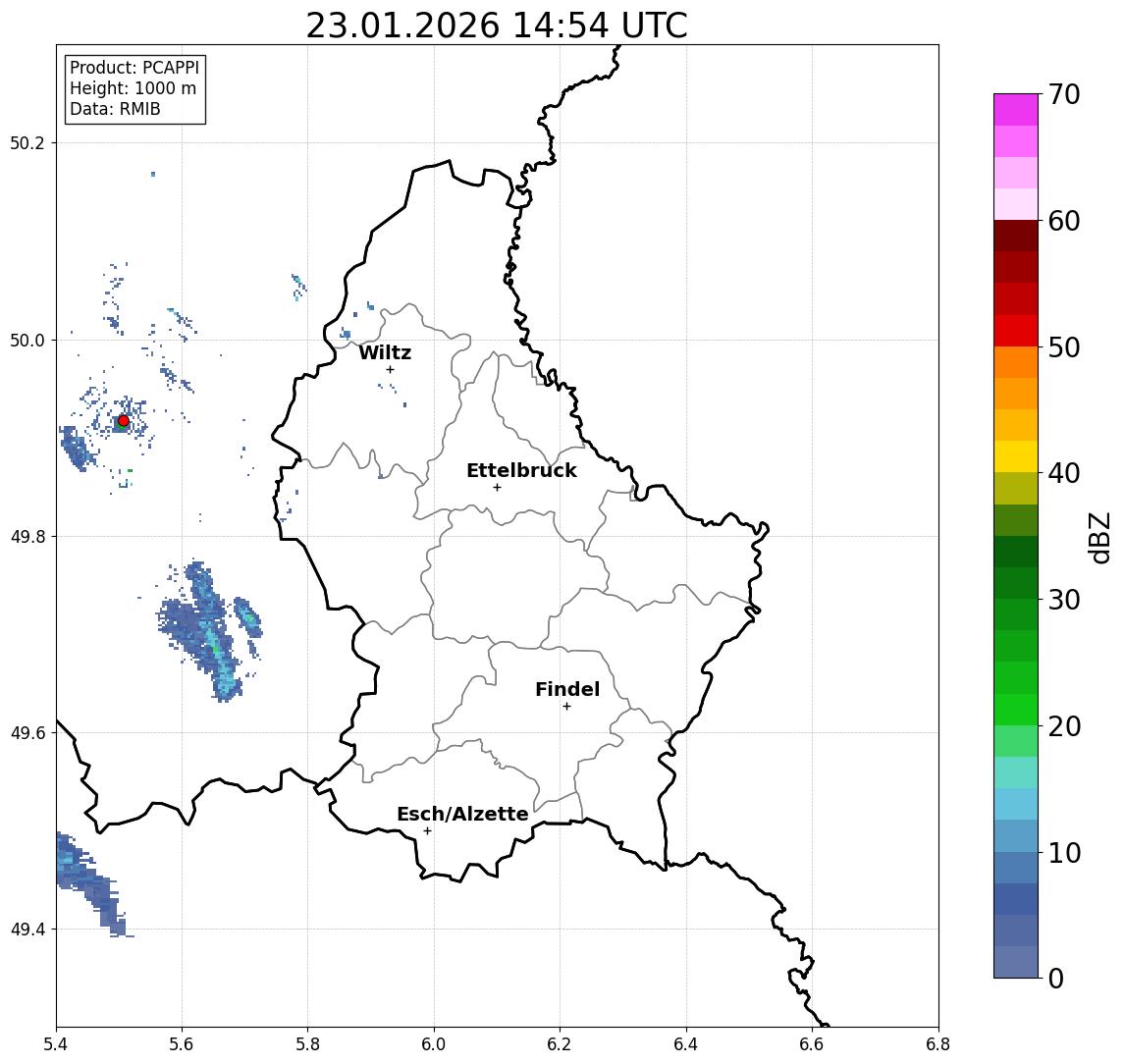1124x1064 pixels.
Task: Click the 'Height: 1000 m' text line
Action: [x=133, y=88]
